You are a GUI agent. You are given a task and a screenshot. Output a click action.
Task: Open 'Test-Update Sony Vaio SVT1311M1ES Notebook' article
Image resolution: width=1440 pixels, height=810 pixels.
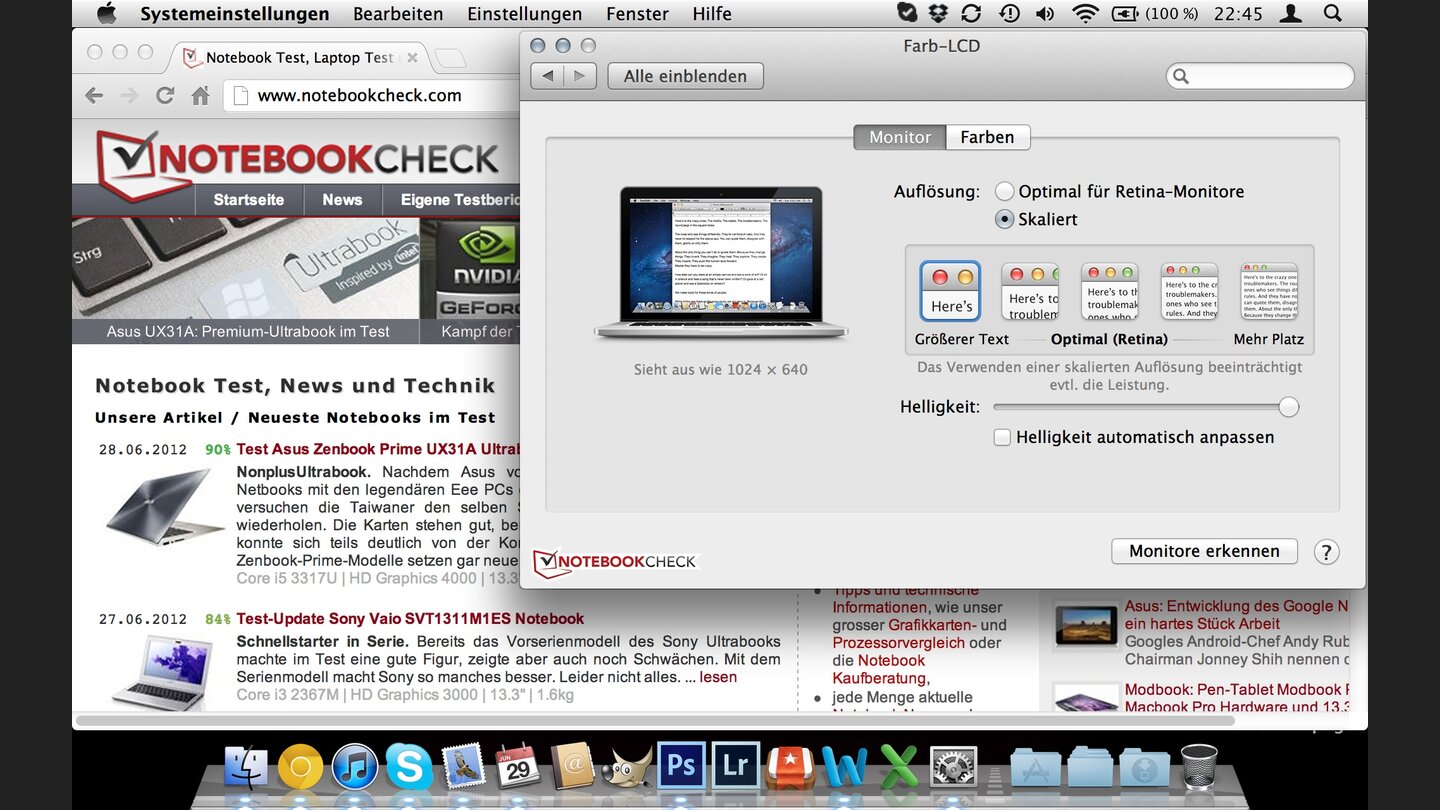(x=410, y=618)
